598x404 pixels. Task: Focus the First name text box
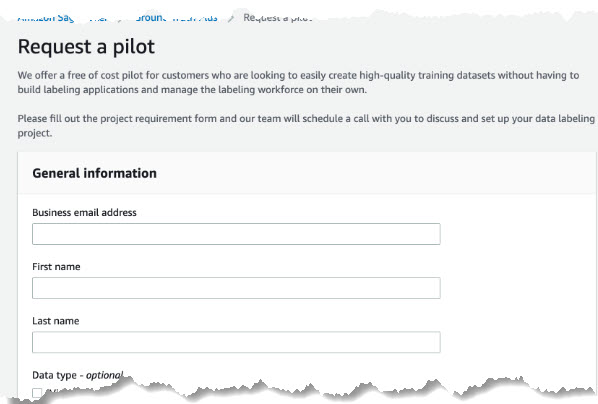(236, 288)
